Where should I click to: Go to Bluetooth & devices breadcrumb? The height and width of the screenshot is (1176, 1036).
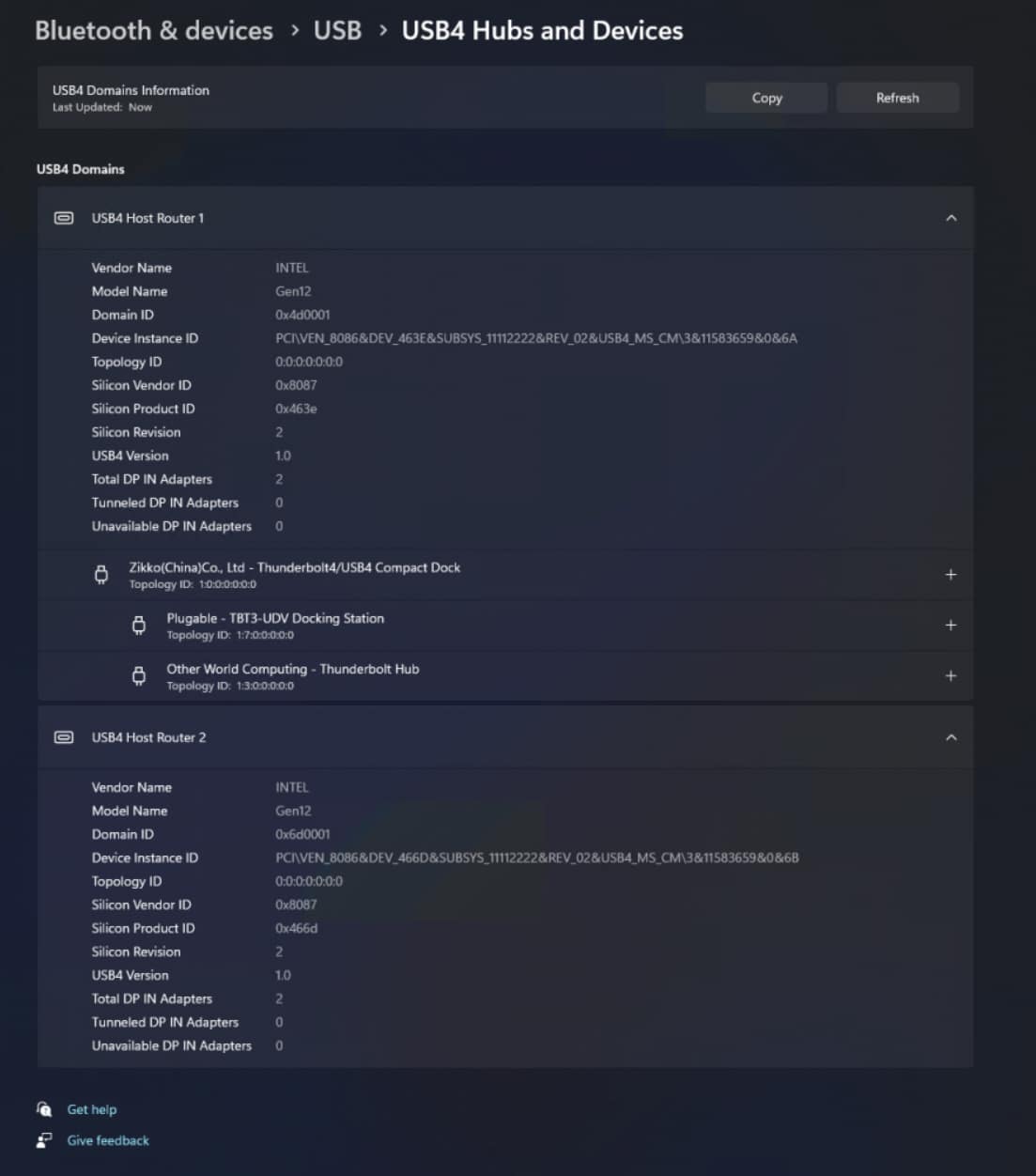tap(154, 30)
